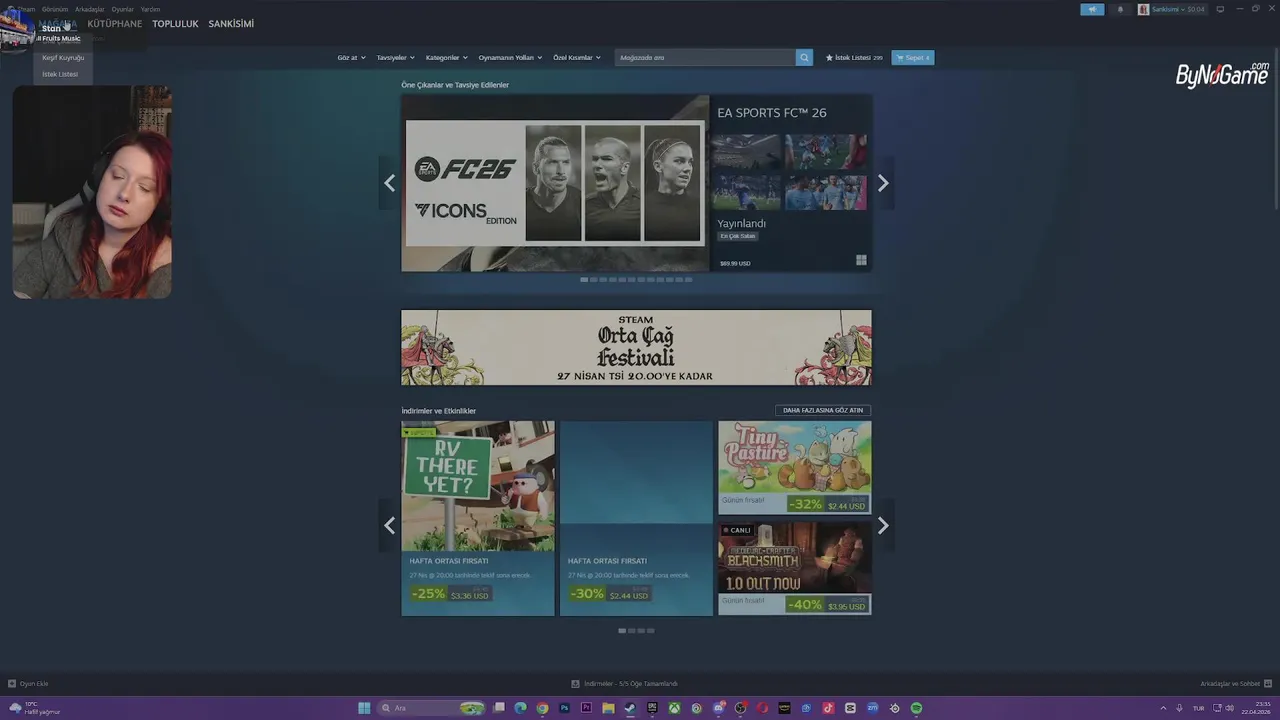
Task: Open the Arkadaşlar menu
Action: [90, 9]
